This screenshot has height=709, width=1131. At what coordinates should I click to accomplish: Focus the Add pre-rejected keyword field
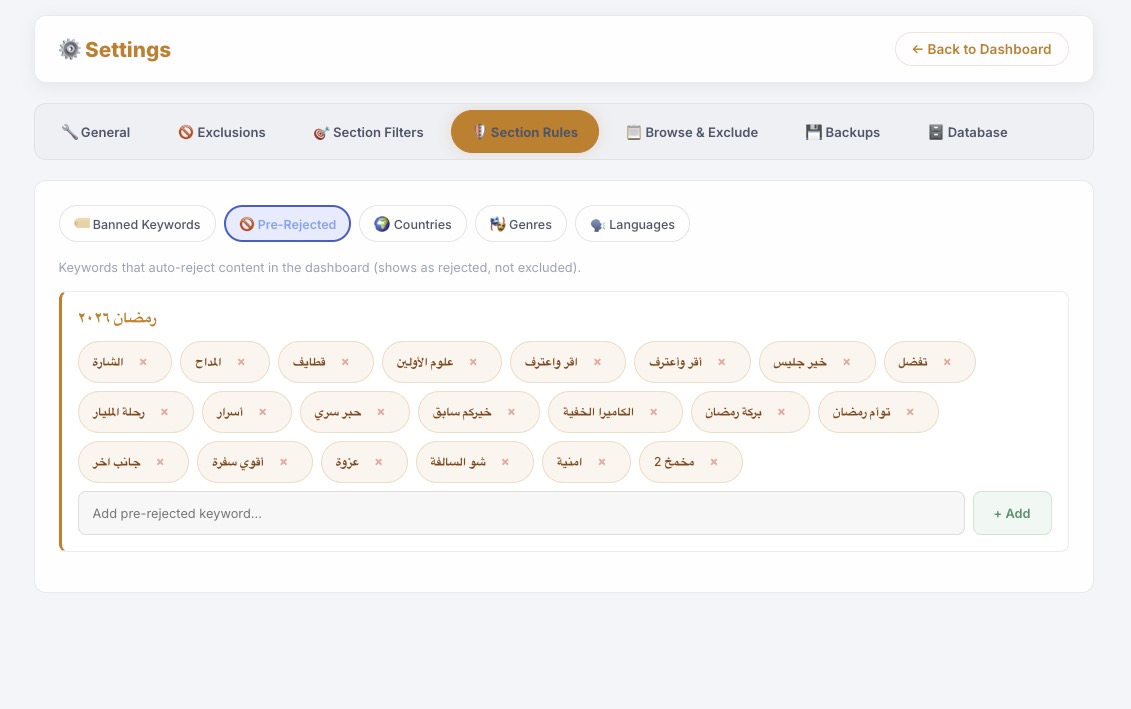tap(521, 514)
